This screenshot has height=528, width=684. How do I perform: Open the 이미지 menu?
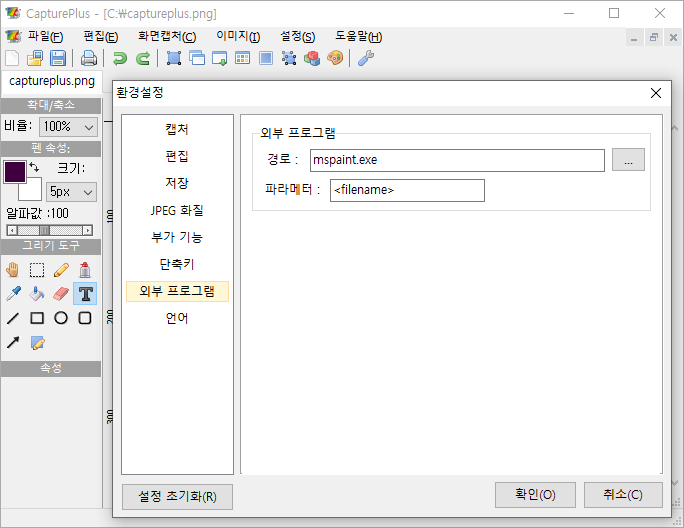[x=238, y=37]
